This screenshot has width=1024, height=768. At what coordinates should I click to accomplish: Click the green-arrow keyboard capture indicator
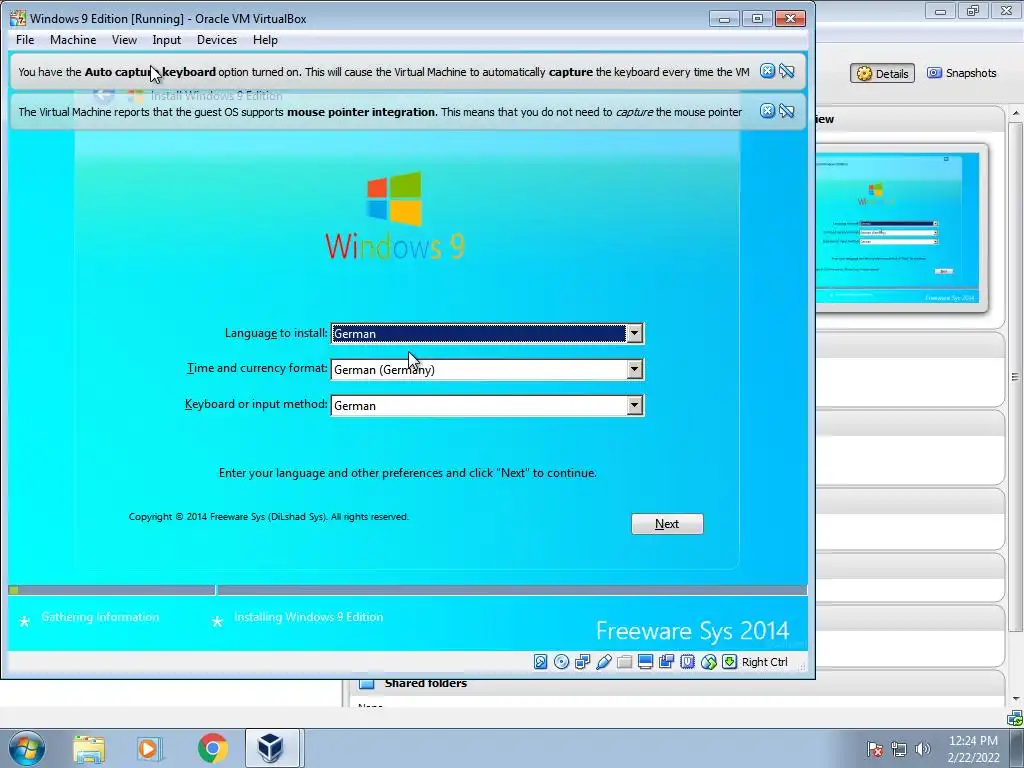click(x=729, y=662)
